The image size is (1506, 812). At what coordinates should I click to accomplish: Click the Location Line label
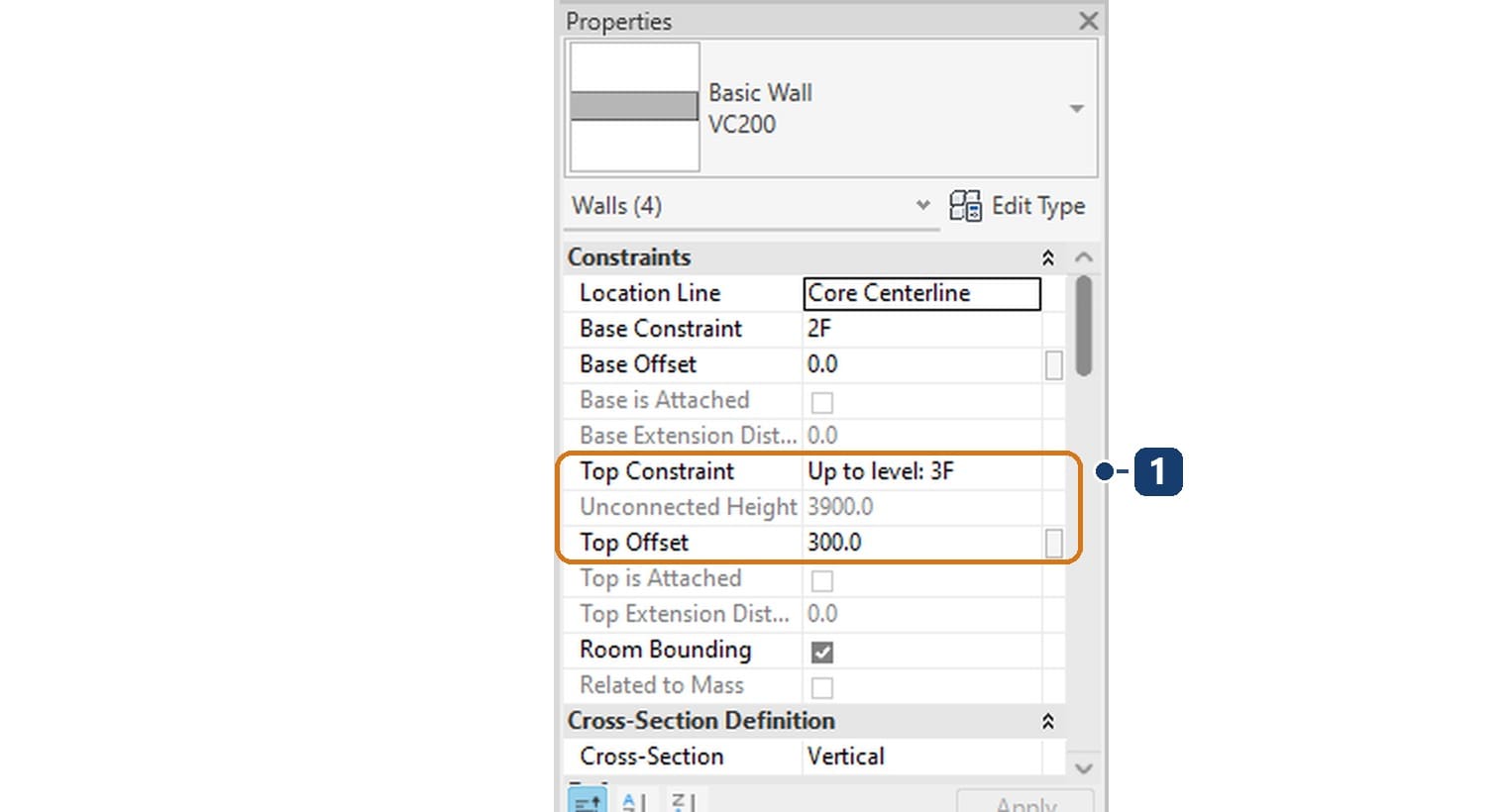650,293
